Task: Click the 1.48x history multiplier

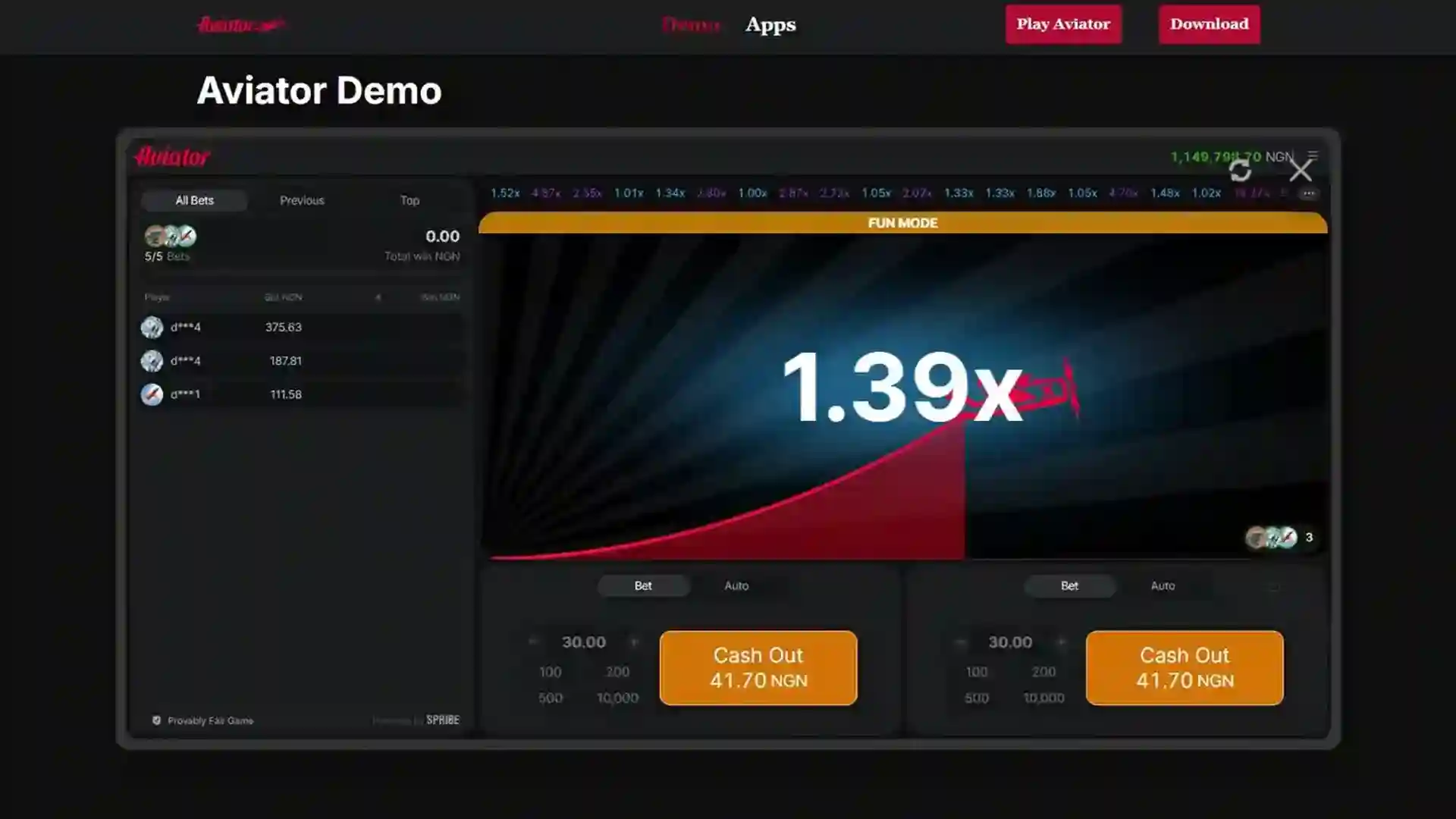Action: [x=1165, y=193]
